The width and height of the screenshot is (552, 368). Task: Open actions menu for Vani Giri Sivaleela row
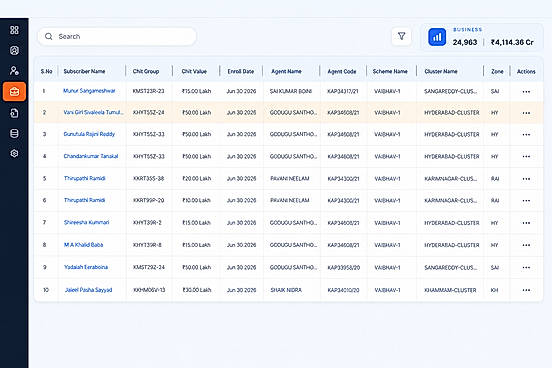coord(526,113)
